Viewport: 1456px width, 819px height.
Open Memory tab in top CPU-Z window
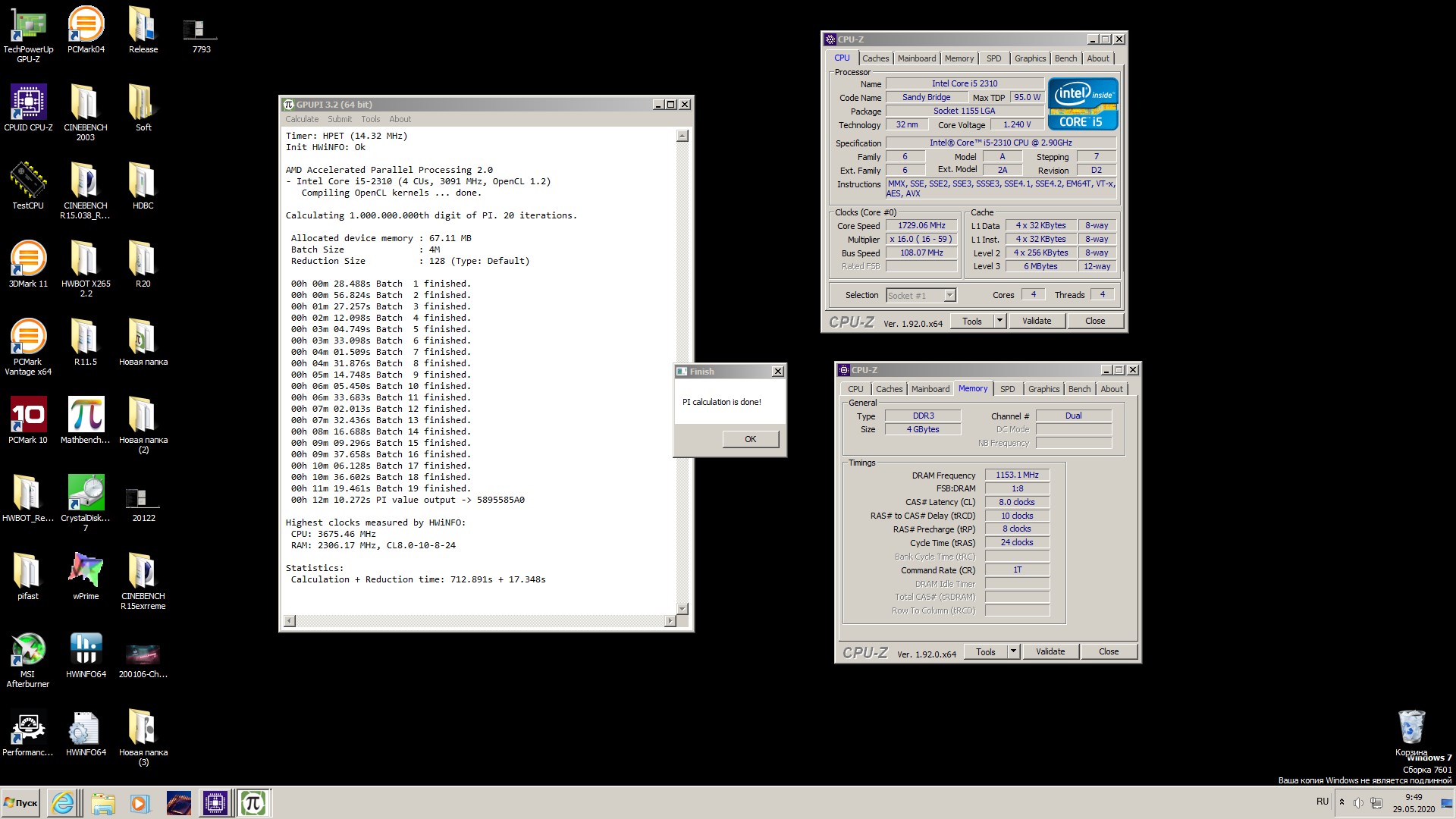pyautogui.click(x=959, y=58)
